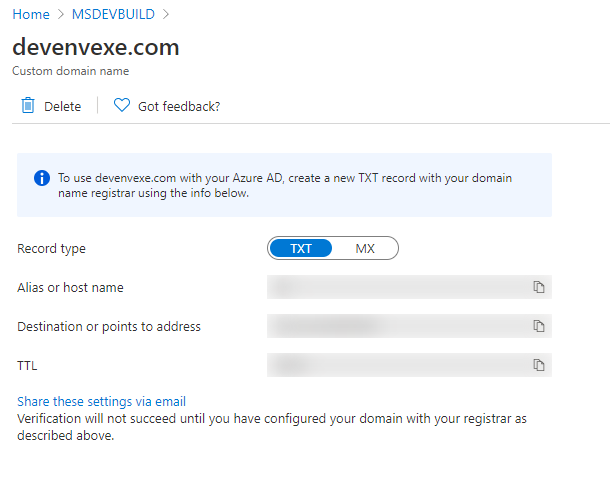Click the Custom domain name subtitle
The width and height of the screenshot is (610, 485).
(x=70, y=71)
